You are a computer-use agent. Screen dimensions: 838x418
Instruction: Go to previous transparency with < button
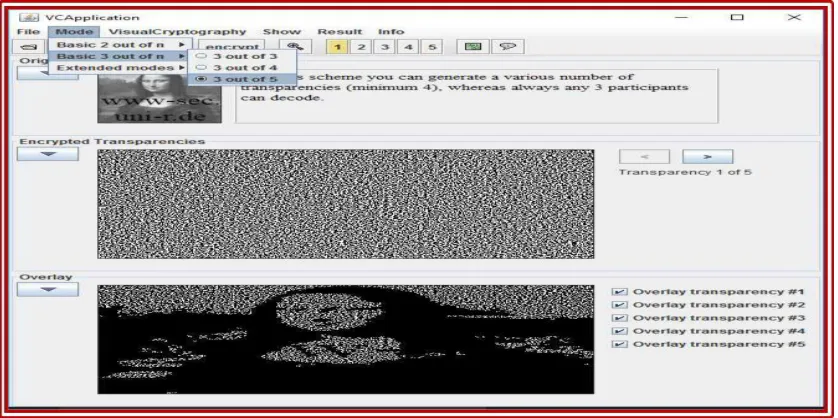click(x=644, y=157)
